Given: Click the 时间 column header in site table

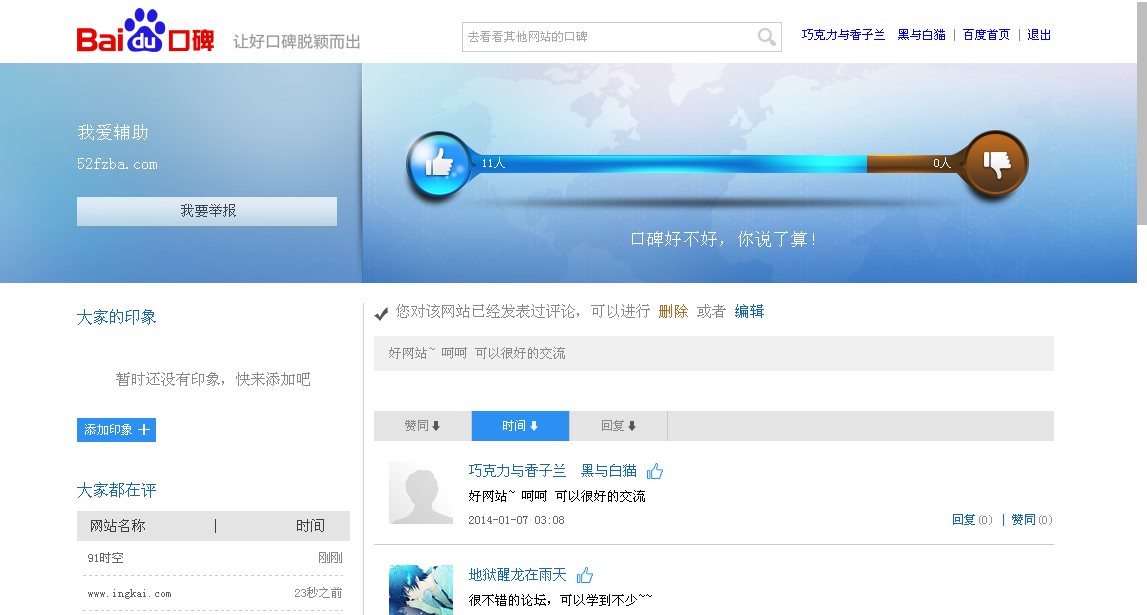Looking at the screenshot, I should pos(310,526).
